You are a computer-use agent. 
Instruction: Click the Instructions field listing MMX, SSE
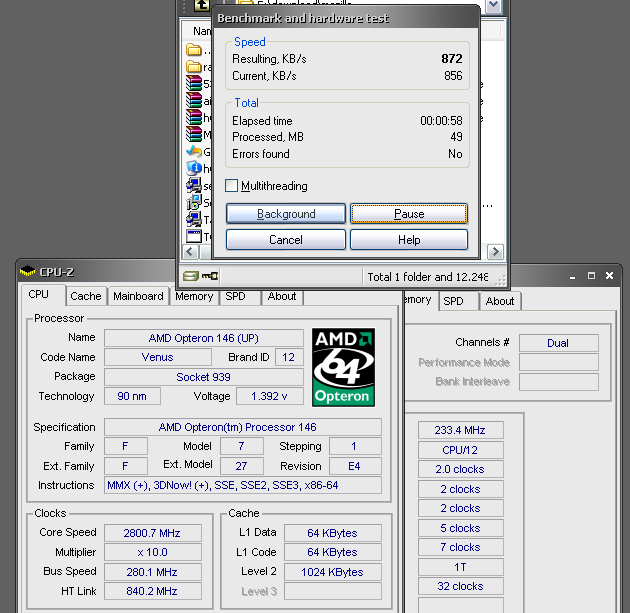(243, 485)
